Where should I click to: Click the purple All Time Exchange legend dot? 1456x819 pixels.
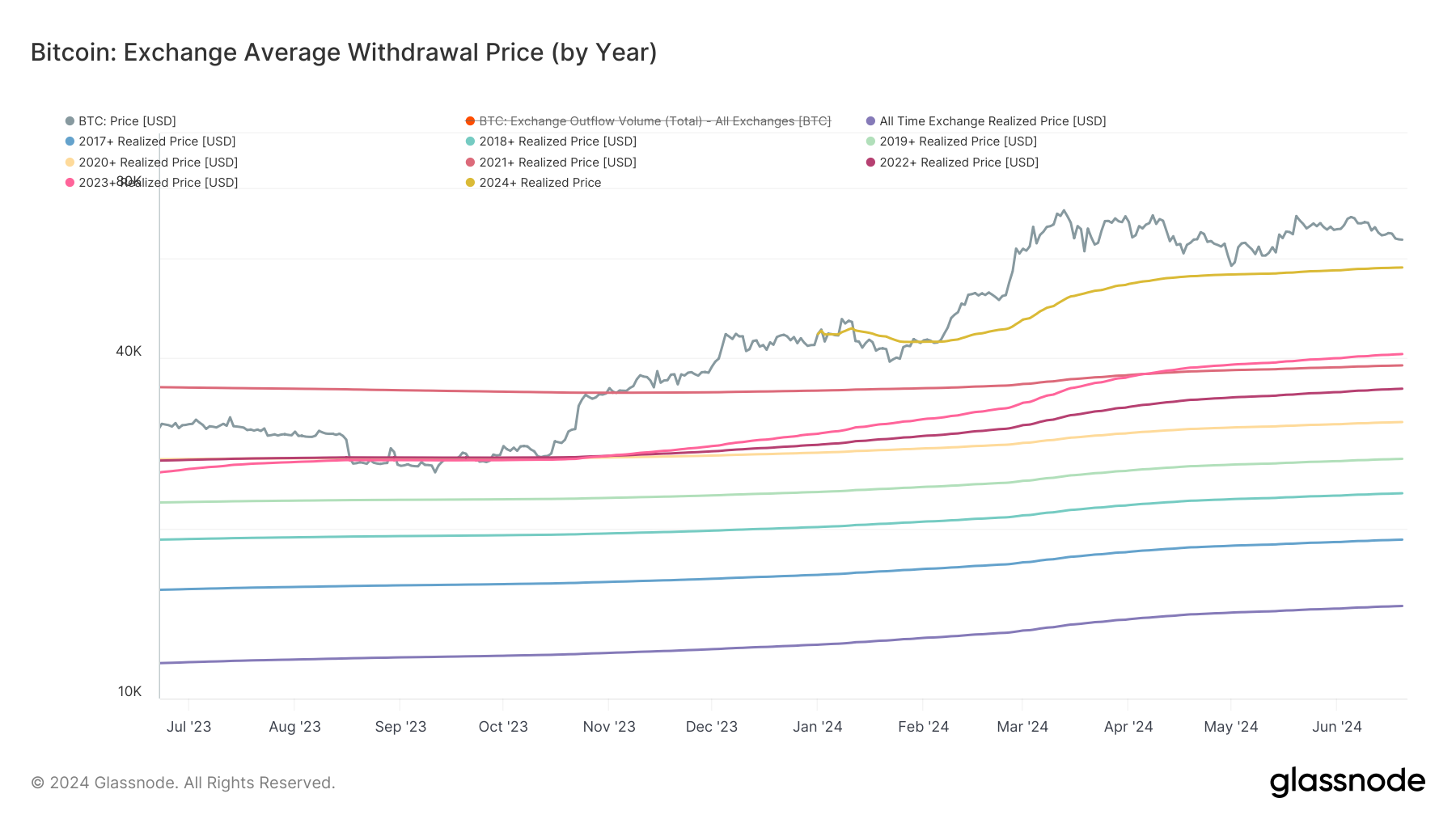pyautogui.click(x=870, y=121)
